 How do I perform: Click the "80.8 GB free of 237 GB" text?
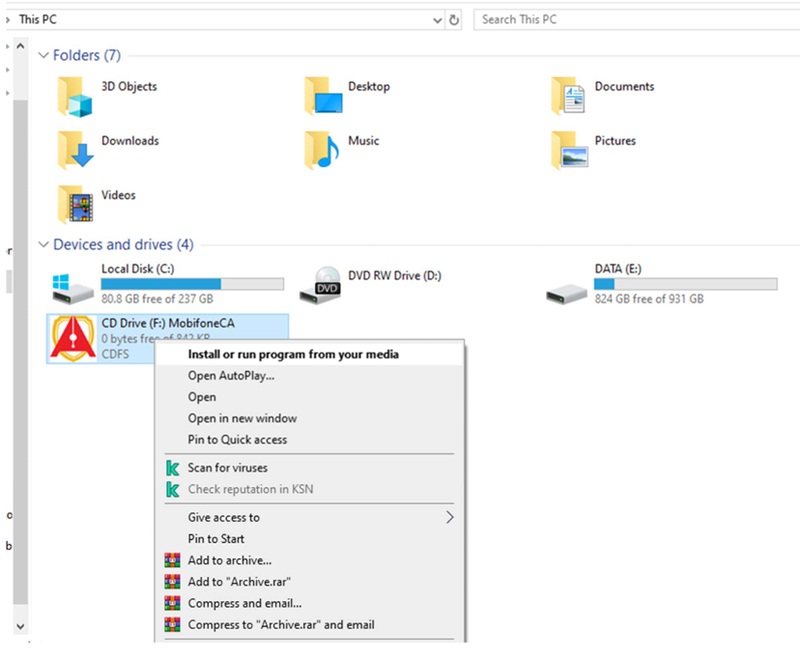[x=157, y=299]
